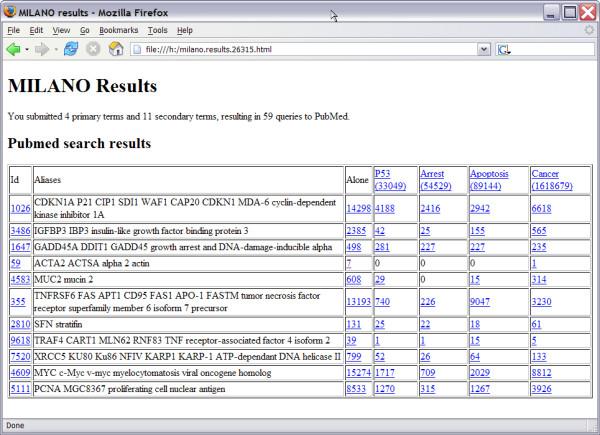Viewport: 600px width, 435px height.
Task: Reload the page with the refresh icon
Action: (71, 49)
